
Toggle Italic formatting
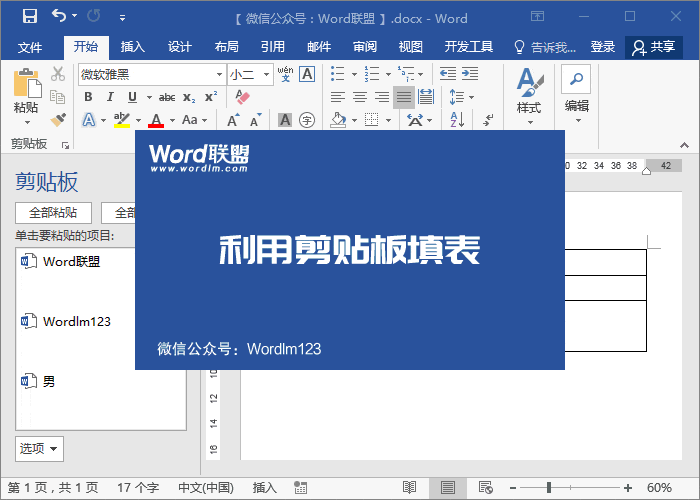[110, 97]
